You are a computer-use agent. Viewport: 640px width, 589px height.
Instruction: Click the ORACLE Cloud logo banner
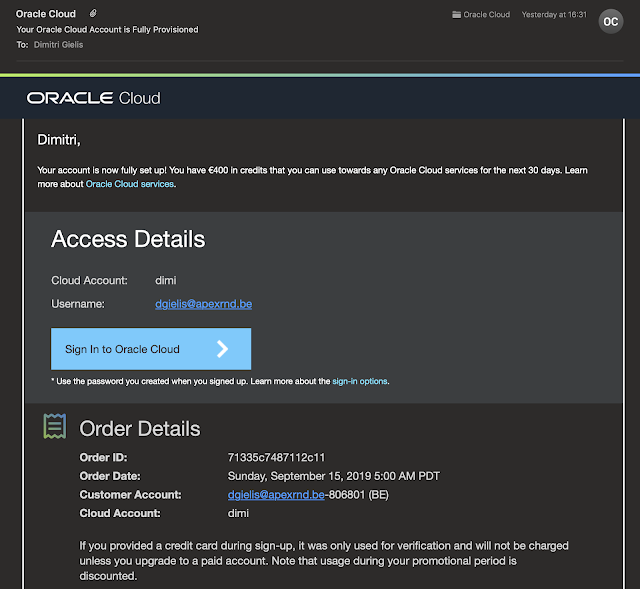pyautogui.click(x=94, y=98)
